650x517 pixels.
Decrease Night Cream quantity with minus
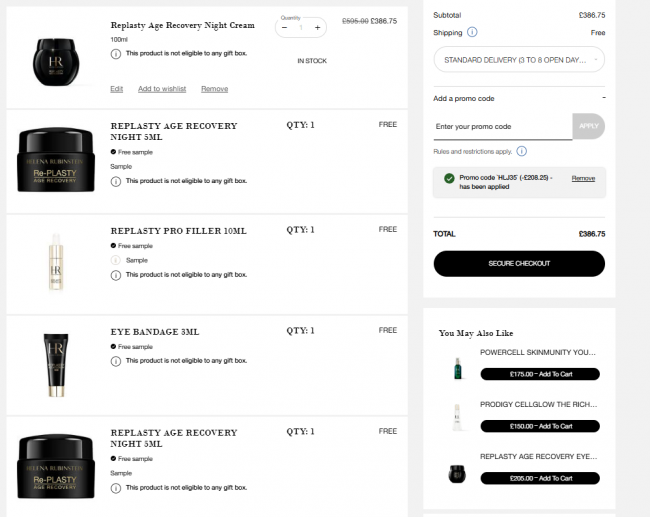tap(284, 28)
